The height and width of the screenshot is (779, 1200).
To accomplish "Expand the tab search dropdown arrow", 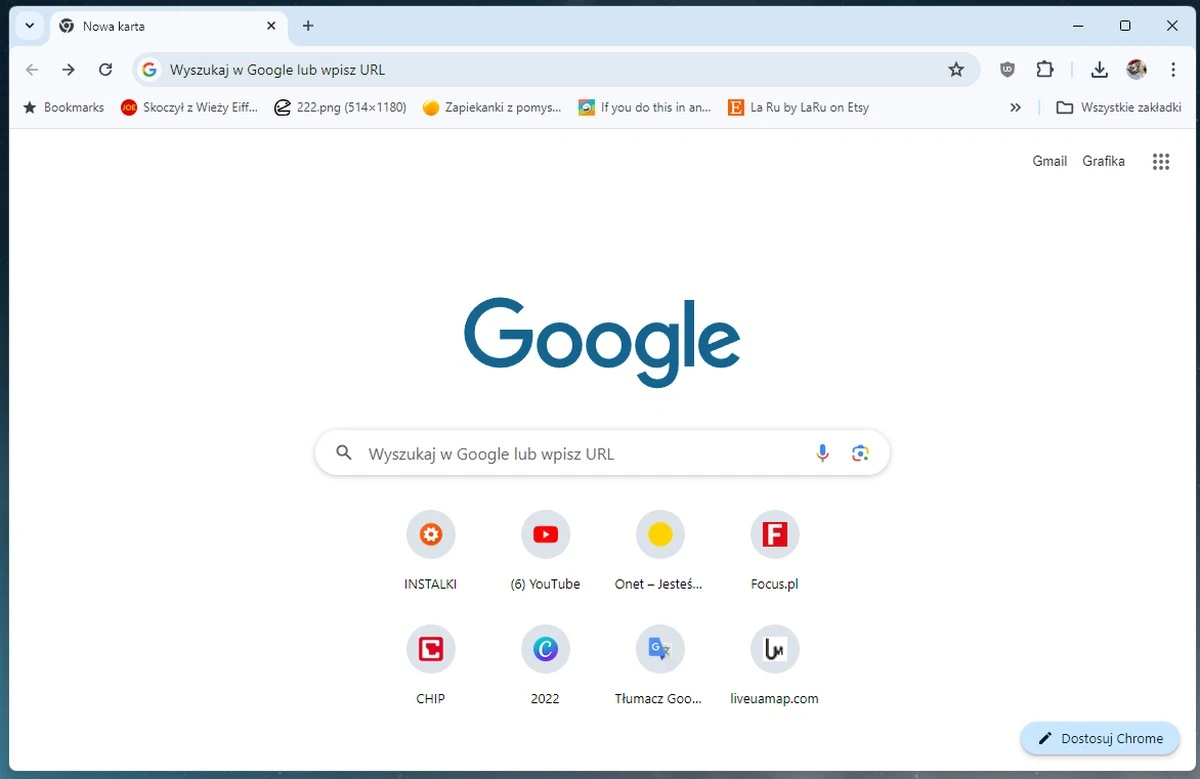I will pyautogui.click(x=30, y=26).
